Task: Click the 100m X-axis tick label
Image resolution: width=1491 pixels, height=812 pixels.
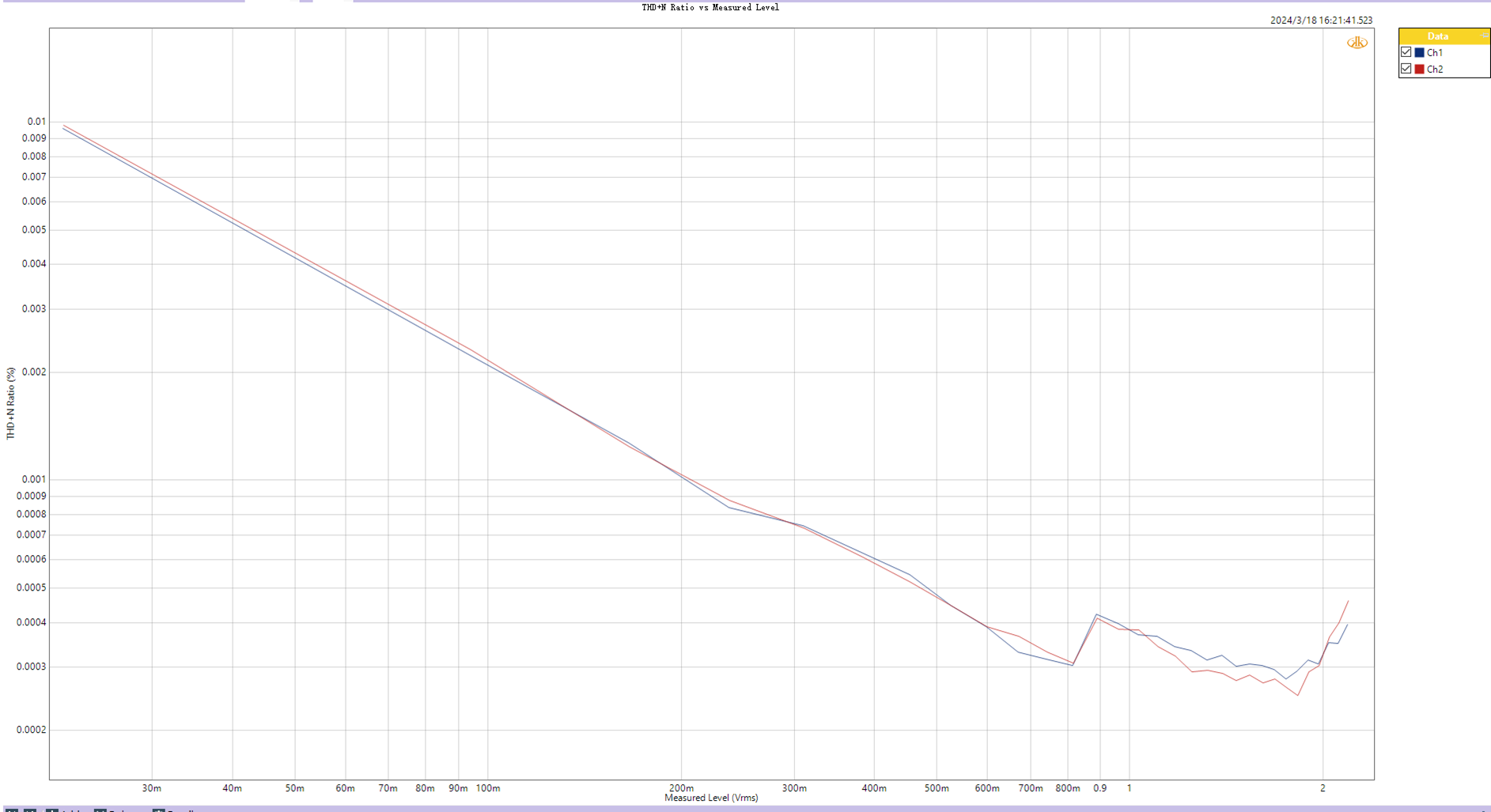Action: [x=488, y=788]
